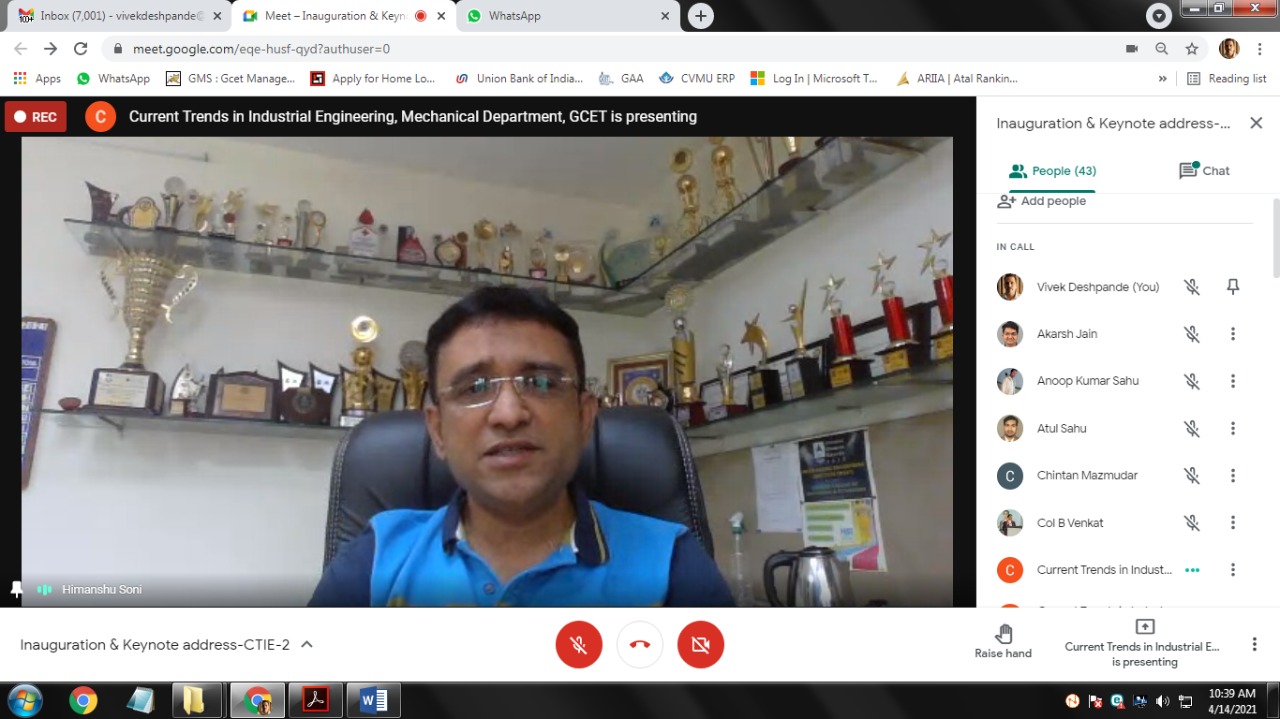This screenshot has width=1280, height=719.
Task: Pin Vivek Deshpande (You) to screen
Action: pyautogui.click(x=1233, y=287)
